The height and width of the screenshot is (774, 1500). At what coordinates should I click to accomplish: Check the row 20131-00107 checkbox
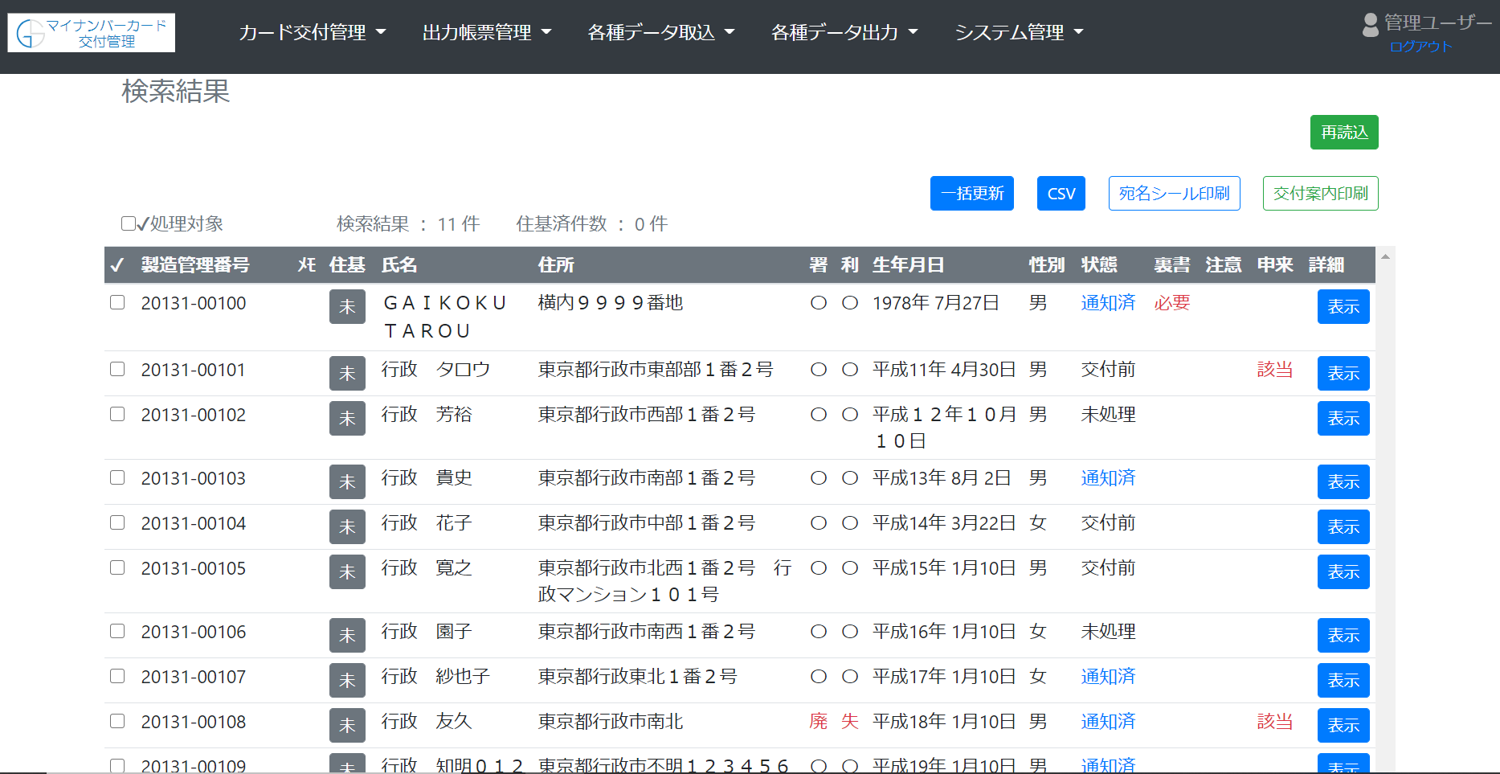(117, 676)
